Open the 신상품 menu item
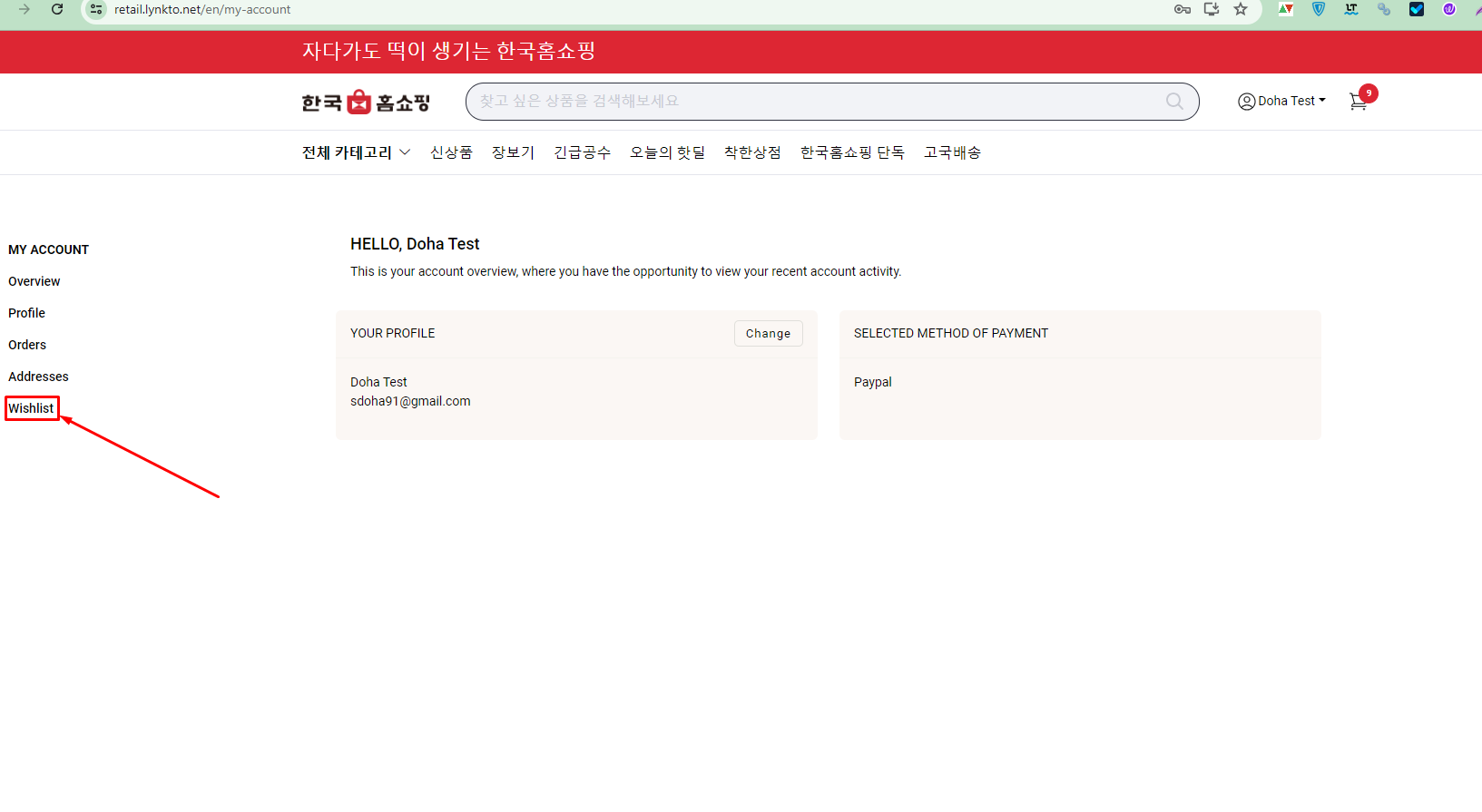The height and width of the screenshot is (812, 1482). coord(451,152)
